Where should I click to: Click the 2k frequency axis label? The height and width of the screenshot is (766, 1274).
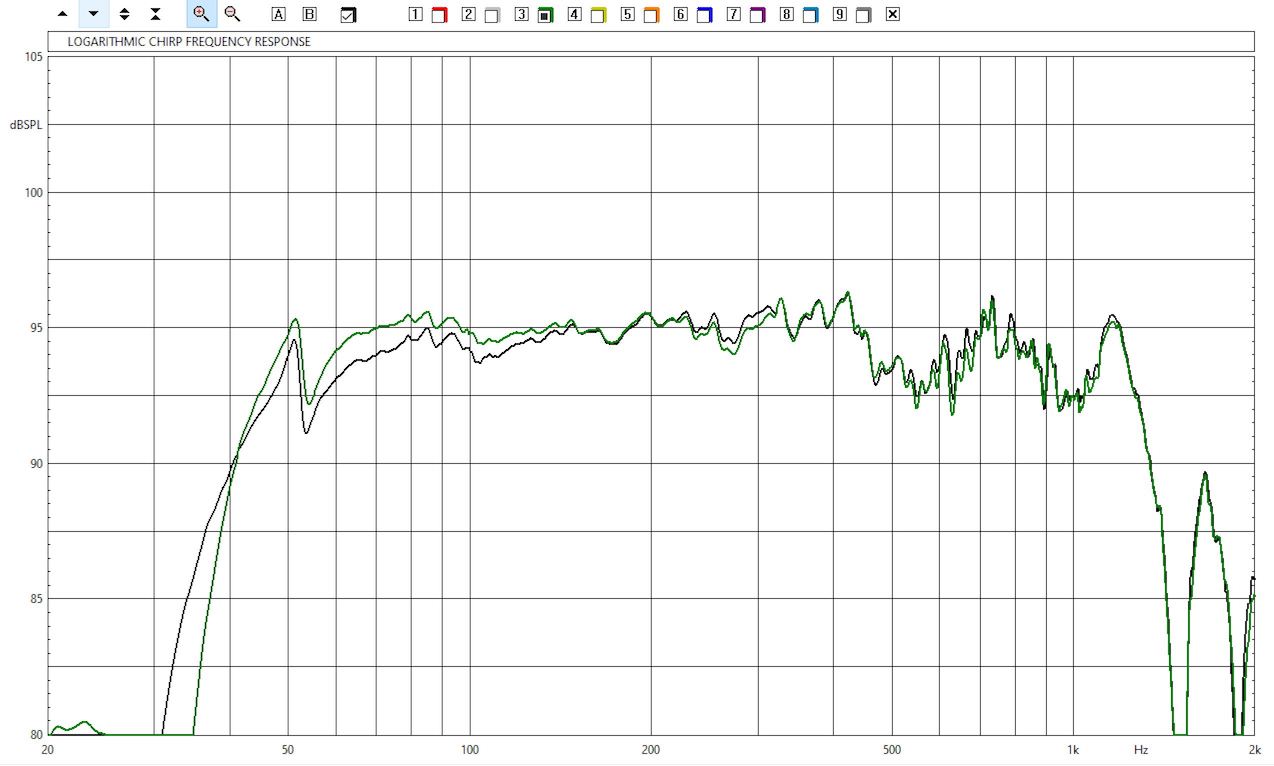coord(1254,749)
